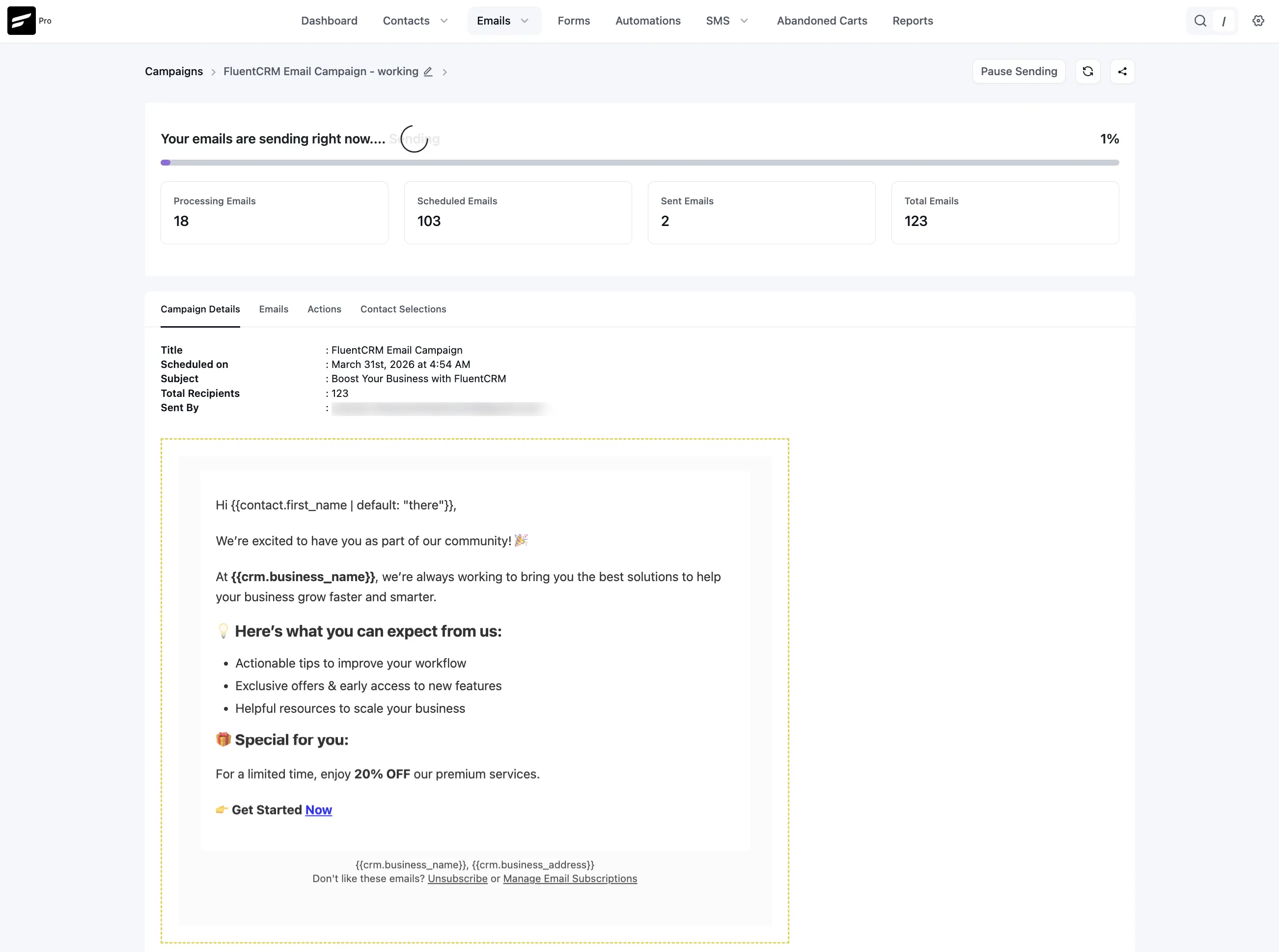Click breadcrumb chevron after campaign title
1279x952 pixels.
pyautogui.click(x=445, y=72)
